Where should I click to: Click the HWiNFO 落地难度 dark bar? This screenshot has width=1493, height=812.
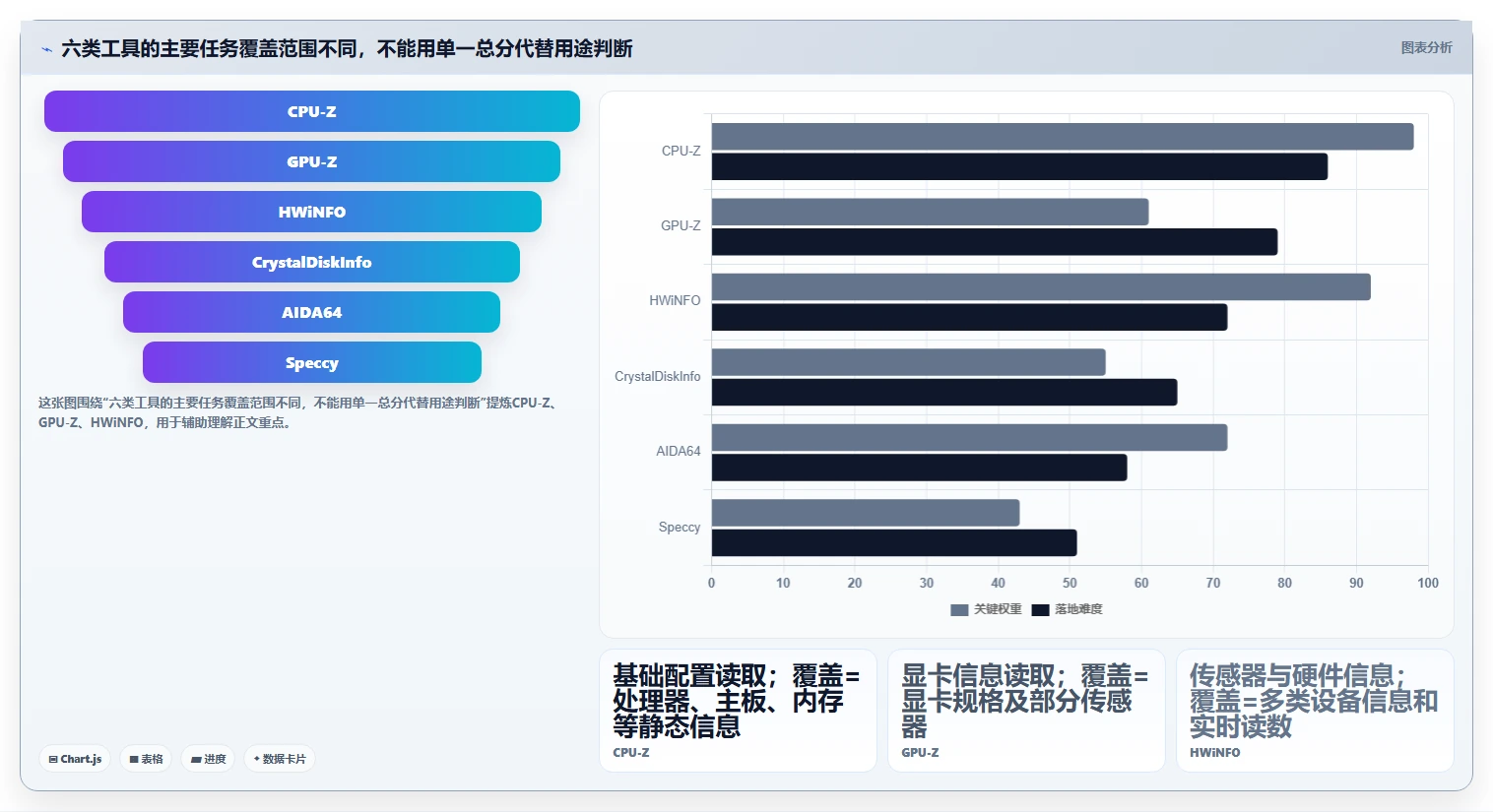(x=969, y=317)
